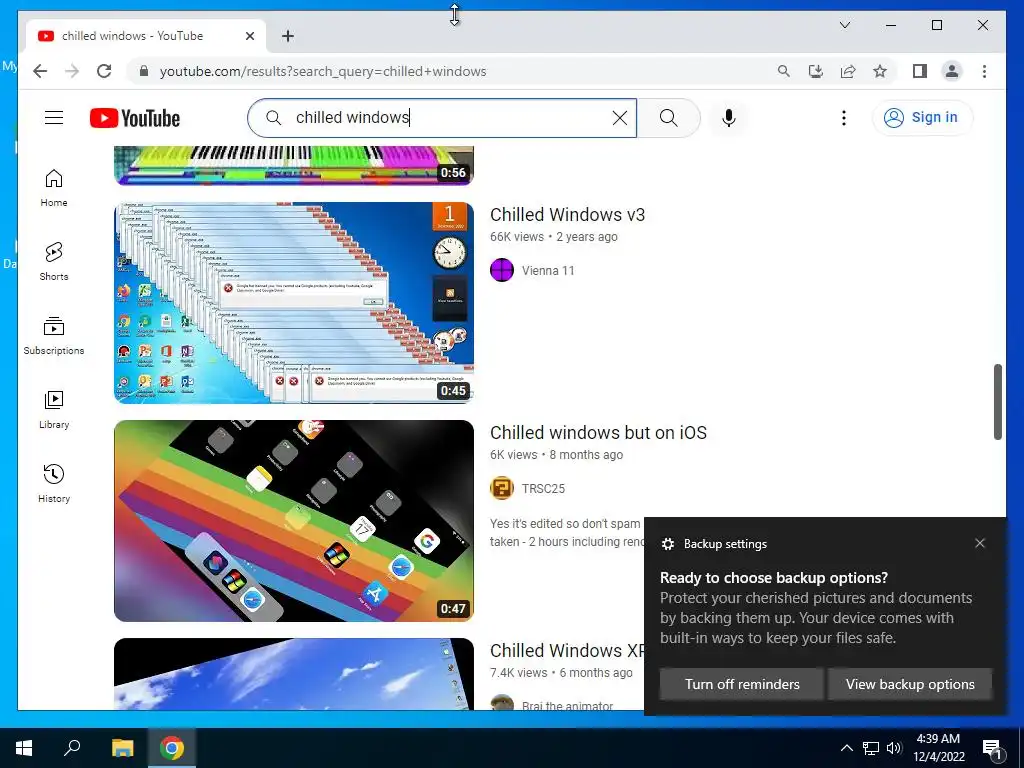
Task: Open Chilled Windows v3 title link
Action: (568, 215)
